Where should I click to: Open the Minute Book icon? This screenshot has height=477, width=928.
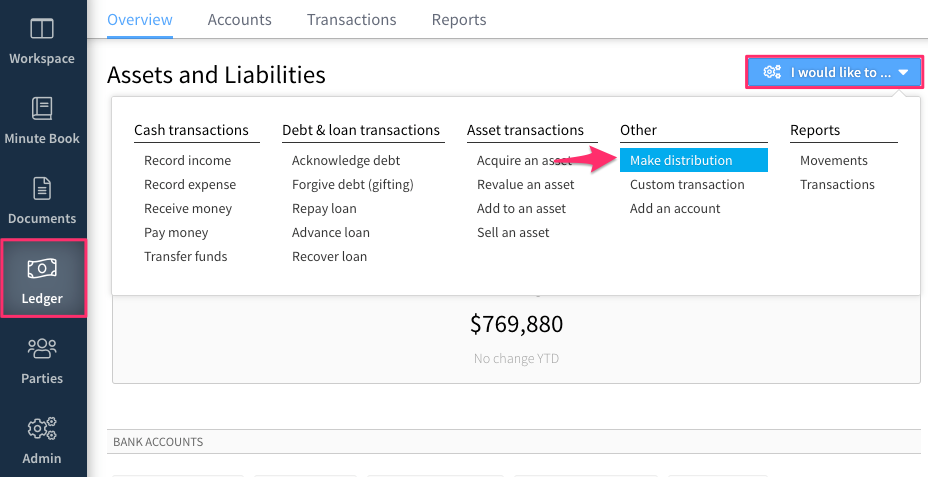click(x=41, y=108)
